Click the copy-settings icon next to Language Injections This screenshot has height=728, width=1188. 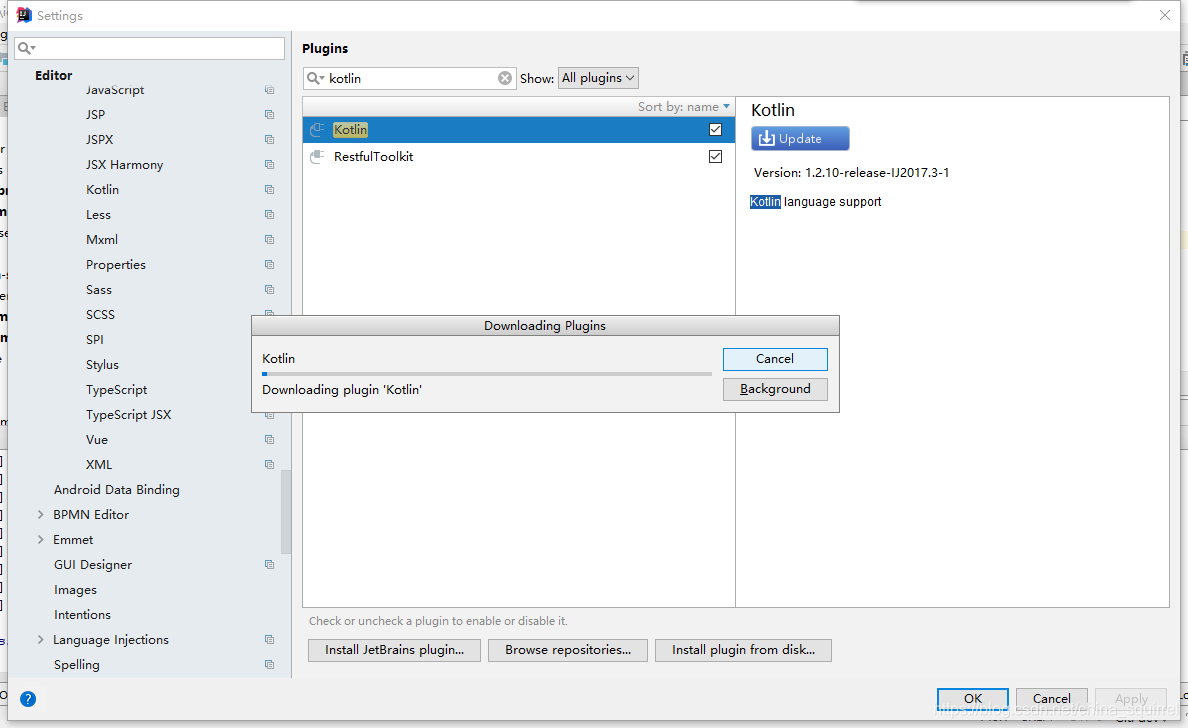click(x=269, y=639)
